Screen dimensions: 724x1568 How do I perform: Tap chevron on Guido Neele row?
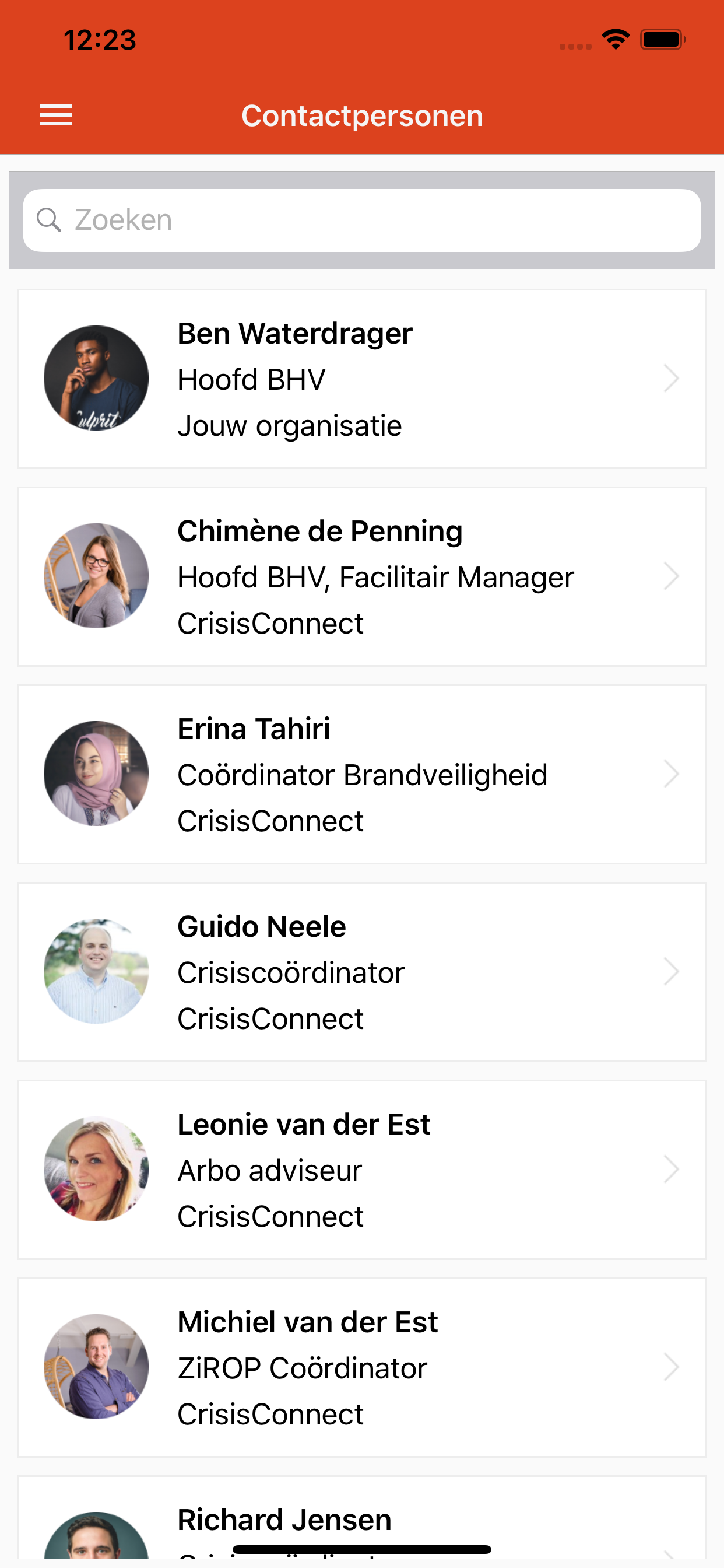[x=671, y=971]
